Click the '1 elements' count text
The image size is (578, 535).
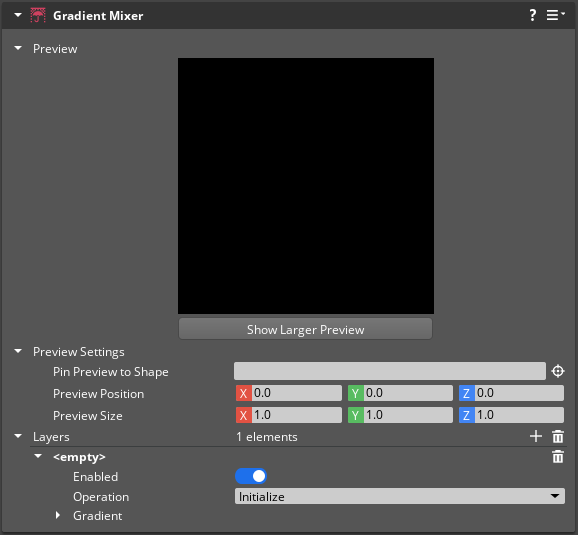pos(267,437)
